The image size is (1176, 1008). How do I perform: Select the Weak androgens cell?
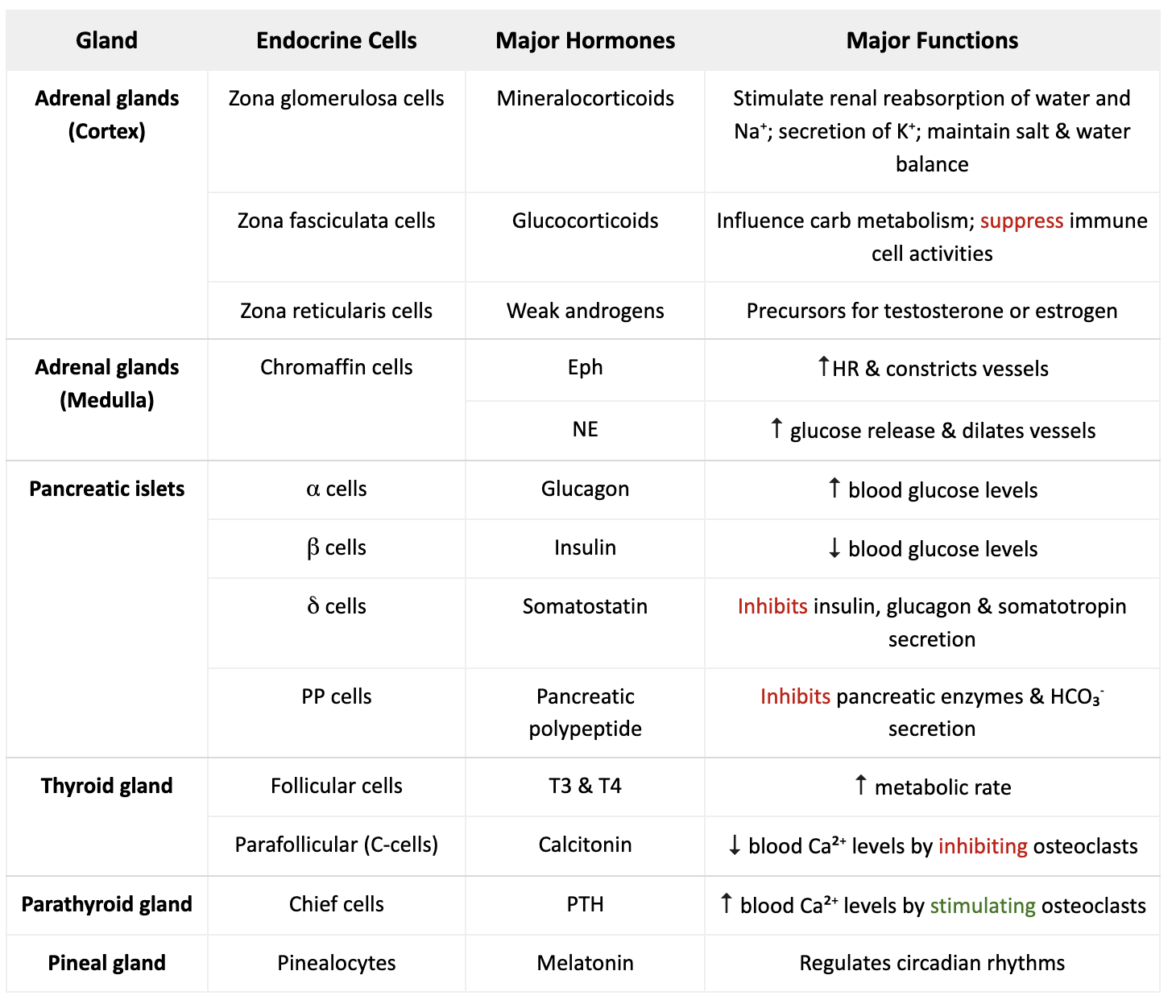585,311
